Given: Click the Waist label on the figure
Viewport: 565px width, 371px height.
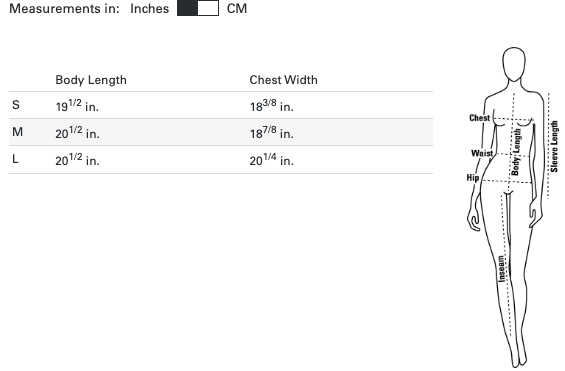Looking at the screenshot, I should tap(482, 153).
